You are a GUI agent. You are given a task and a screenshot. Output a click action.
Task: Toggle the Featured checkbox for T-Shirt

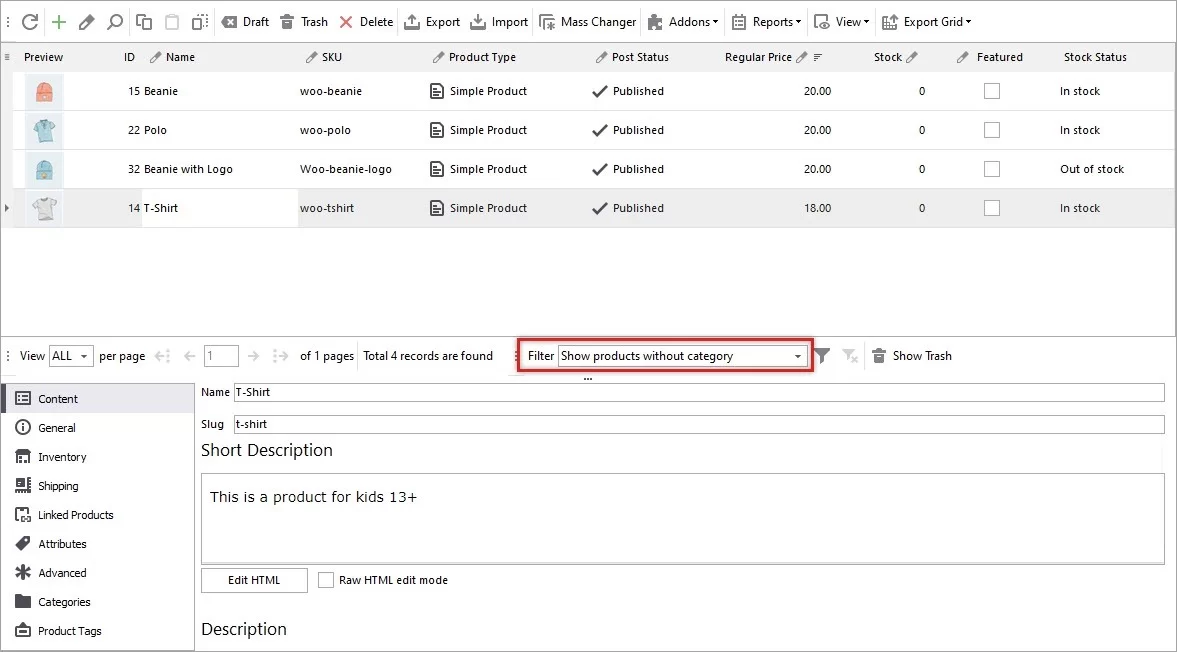991,208
